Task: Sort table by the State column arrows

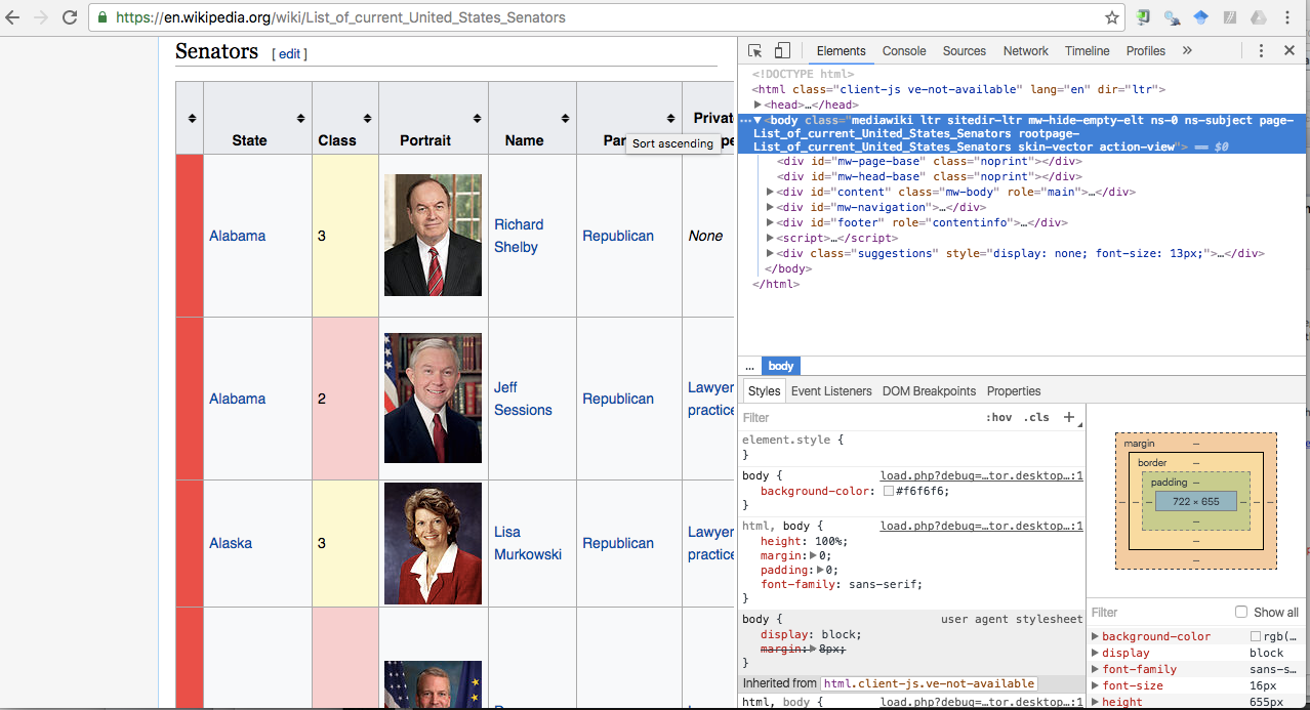Action: 300,118
